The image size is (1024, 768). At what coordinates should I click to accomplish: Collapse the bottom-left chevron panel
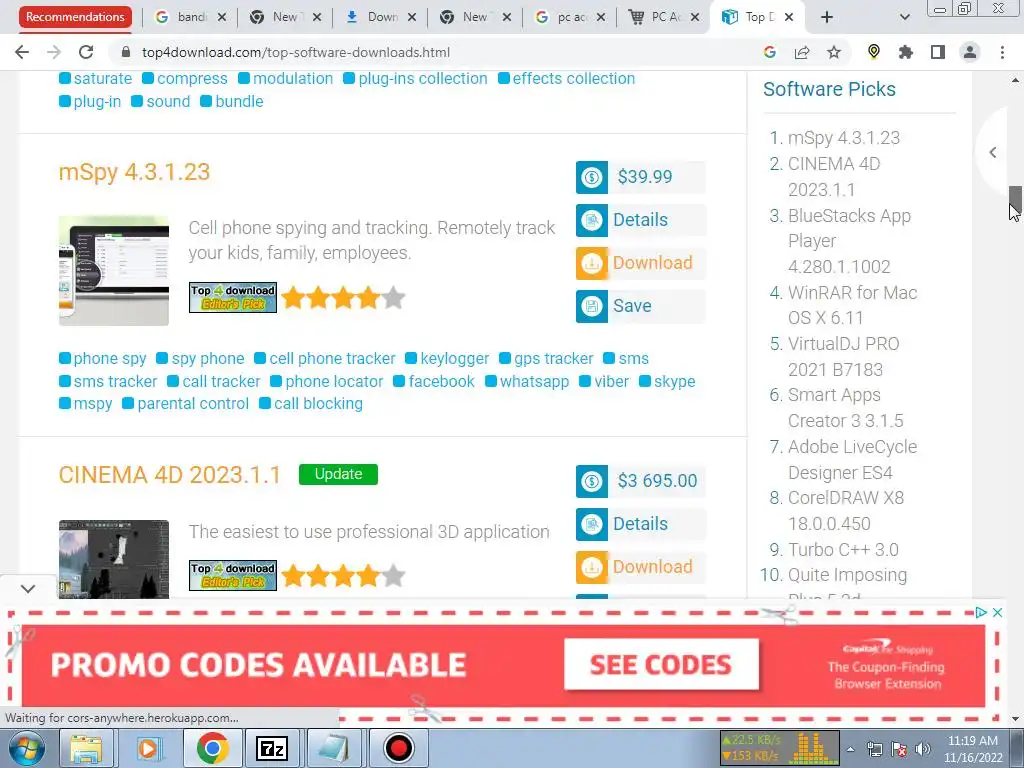click(x=27, y=589)
